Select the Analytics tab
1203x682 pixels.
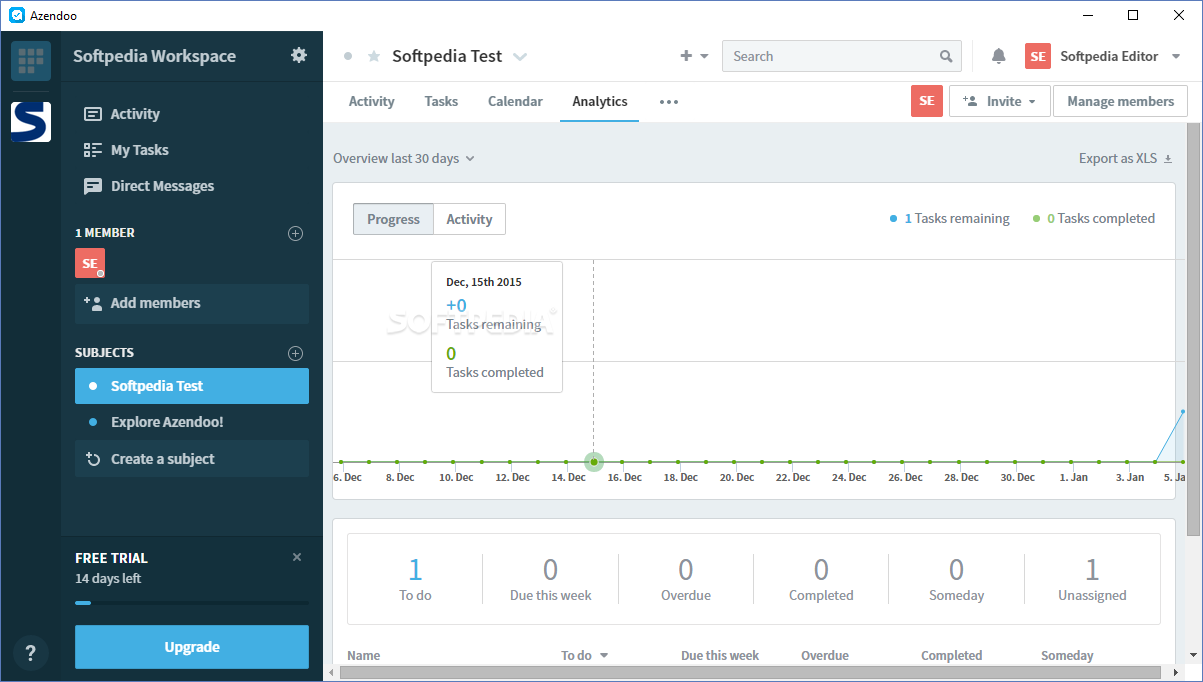(600, 101)
